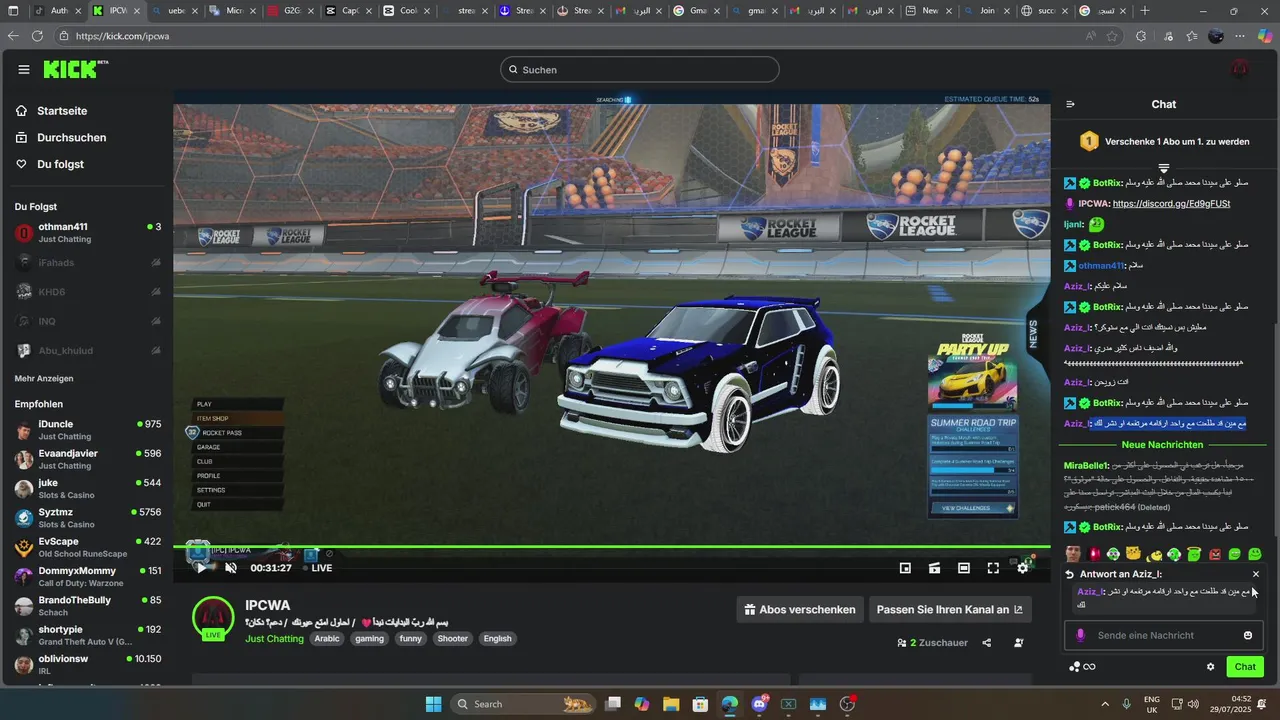Refresh the browser page
This screenshot has width=1280, height=720.
[x=37, y=35]
